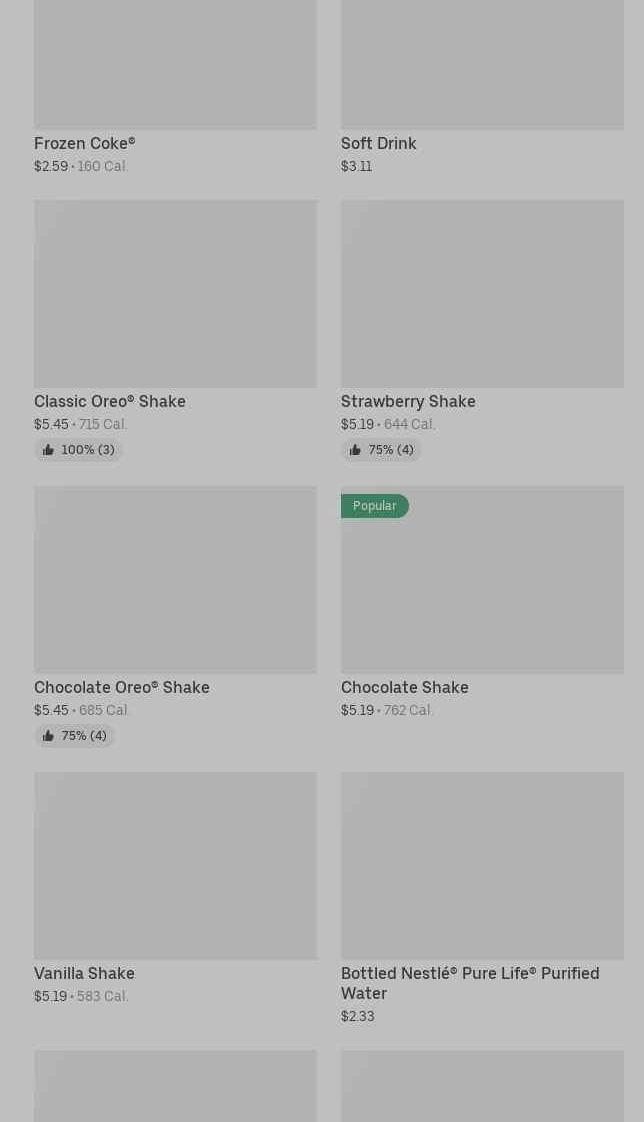Click the thumbs-up icon under Strawberry Shake
The height and width of the screenshot is (1122, 644).
click(355, 450)
